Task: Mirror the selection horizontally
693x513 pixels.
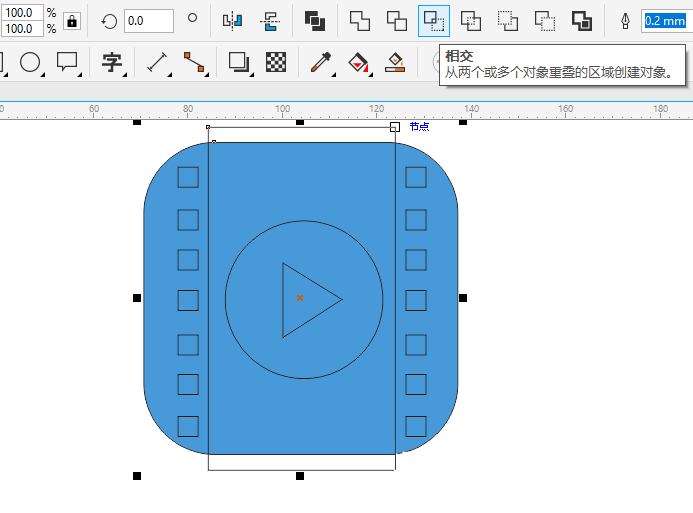Action: 232,21
